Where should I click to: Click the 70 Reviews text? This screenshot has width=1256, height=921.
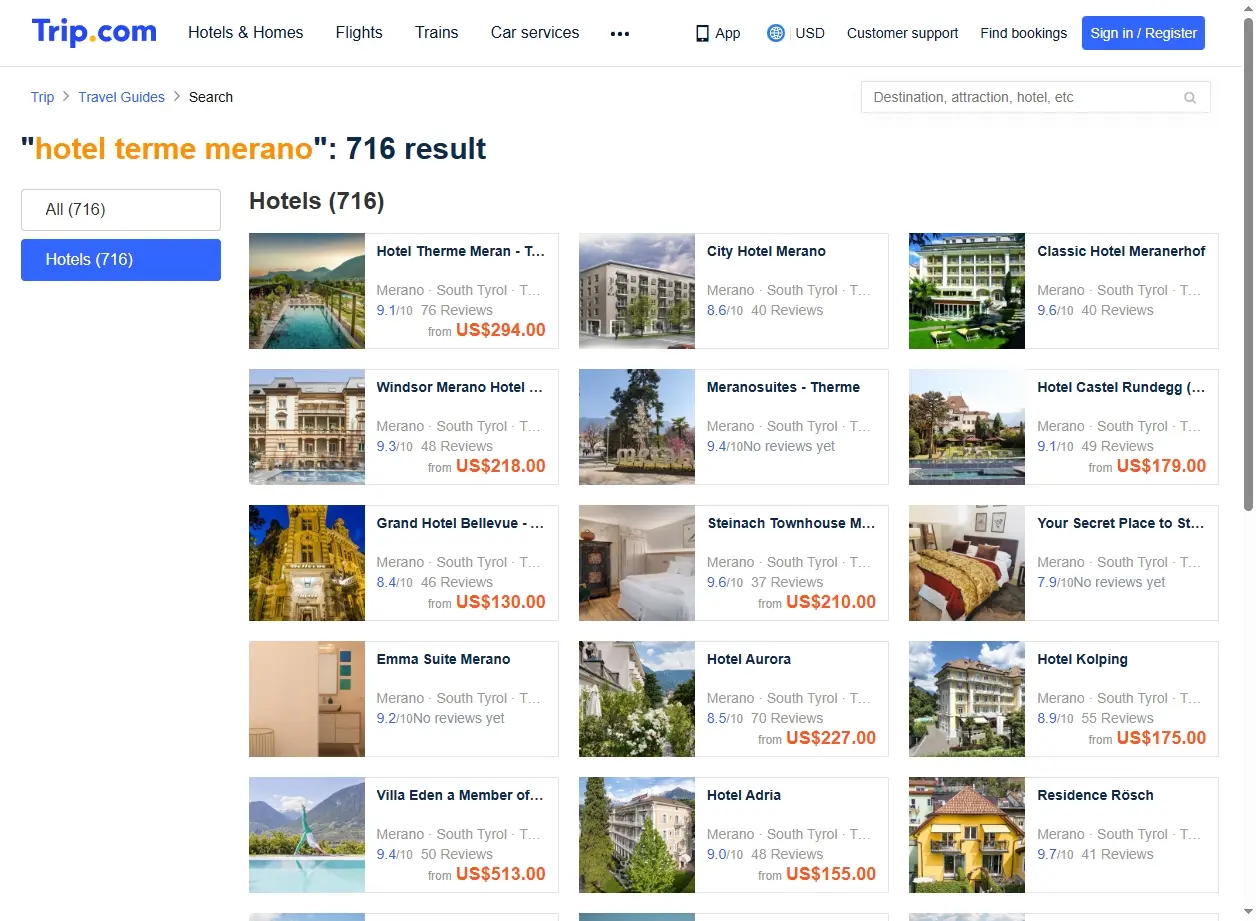(x=787, y=719)
